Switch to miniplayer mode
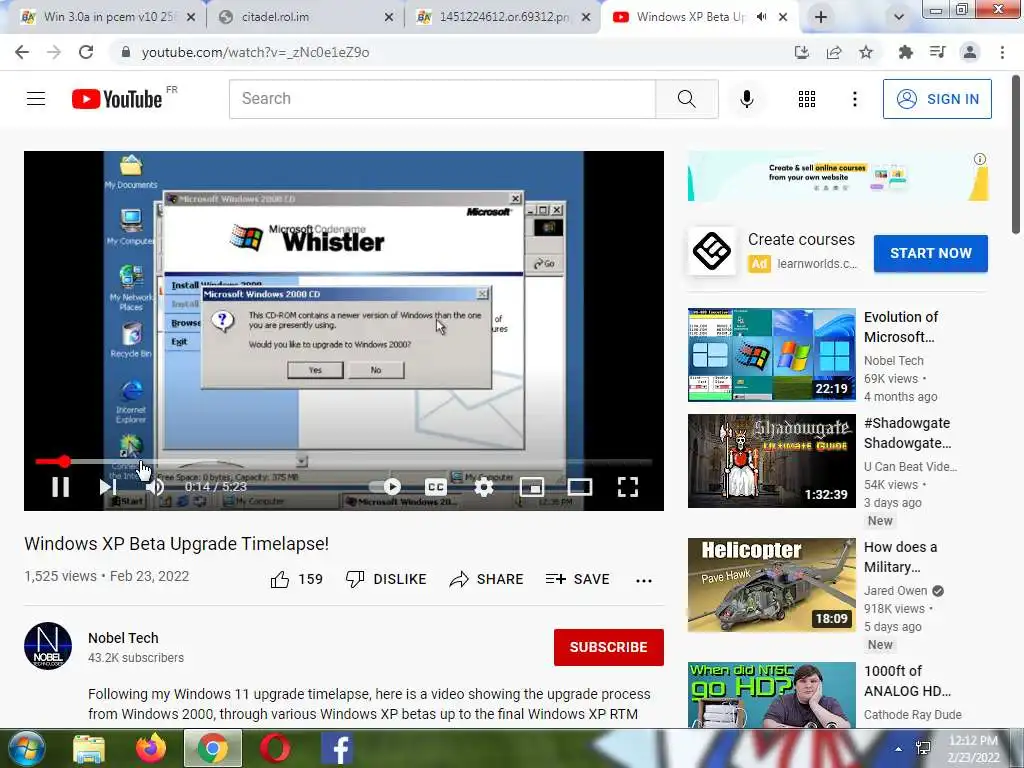Viewport: 1024px width, 768px height. click(x=532, y=487)
